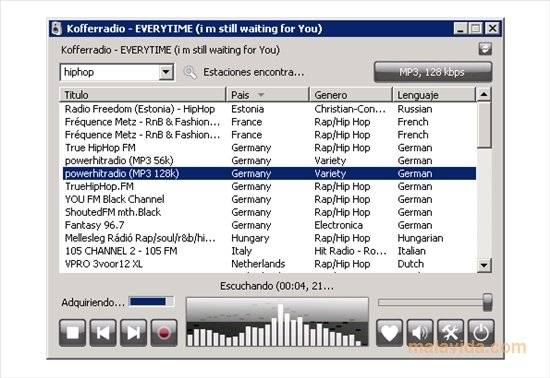Screen dimensions: 550x378
Task: Click the Christian-Con... genre cell
Action: point(350,109)
